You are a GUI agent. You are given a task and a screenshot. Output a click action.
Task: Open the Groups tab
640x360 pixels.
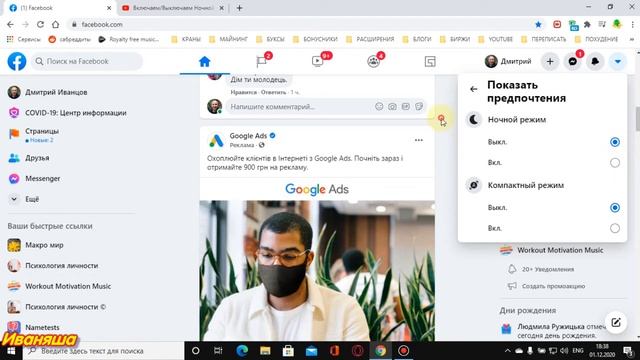(373, 62)
